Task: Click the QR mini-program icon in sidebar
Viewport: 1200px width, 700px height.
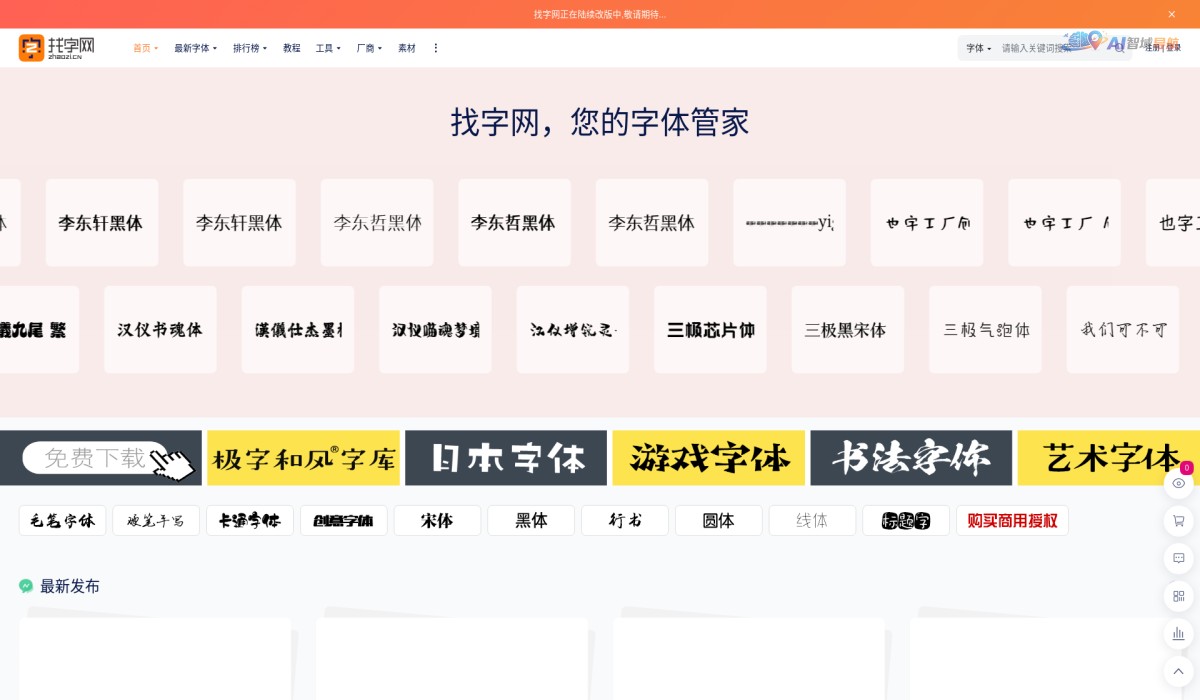Action: pyautogui.click(x=1178, y=596)
